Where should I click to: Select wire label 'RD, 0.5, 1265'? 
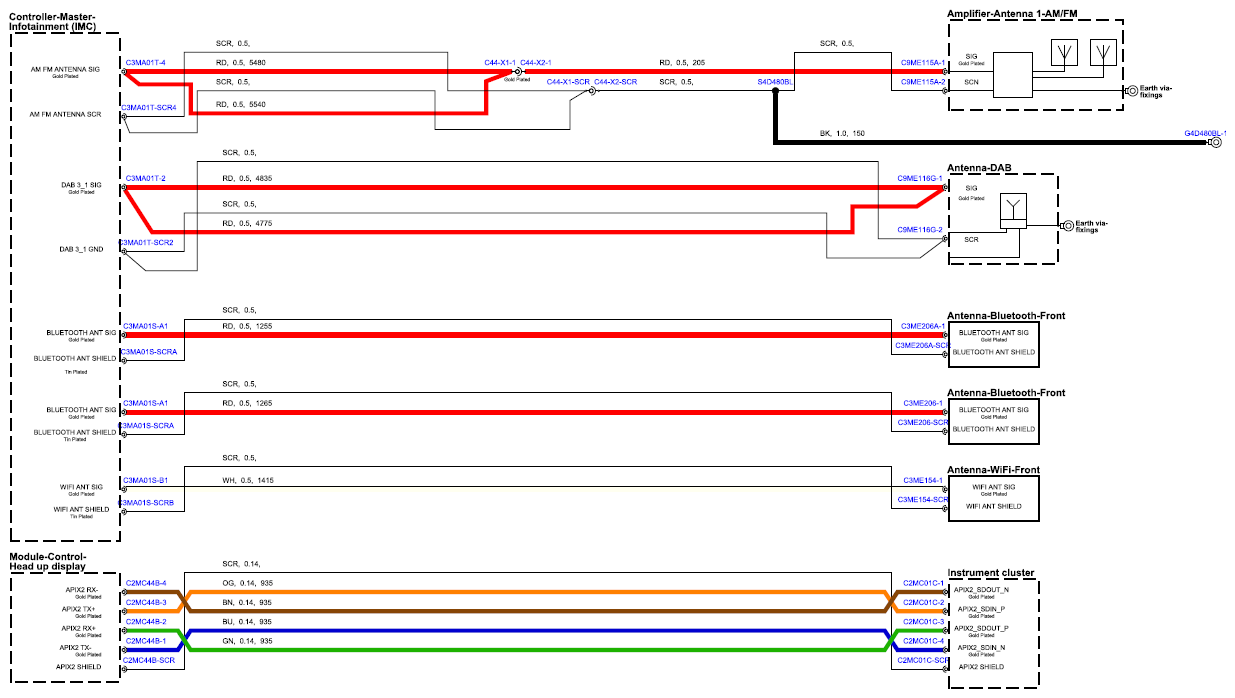[x=247, y=403]
